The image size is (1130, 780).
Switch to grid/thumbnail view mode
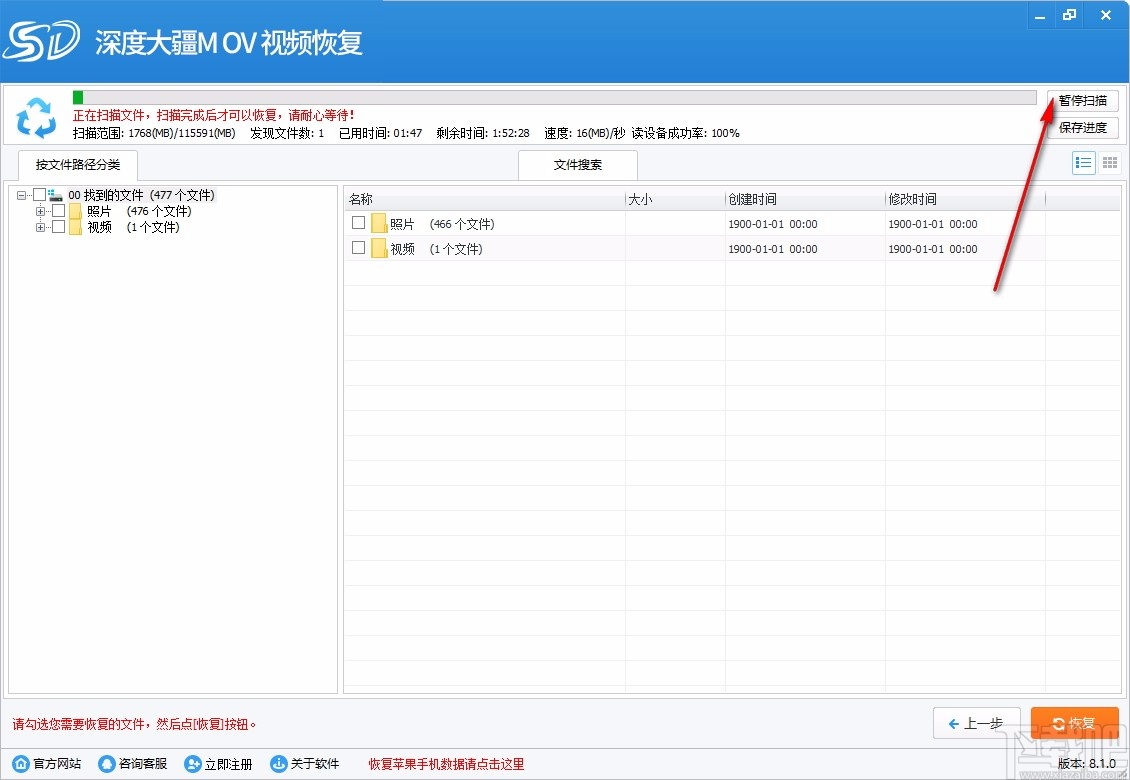(1109, 162)
